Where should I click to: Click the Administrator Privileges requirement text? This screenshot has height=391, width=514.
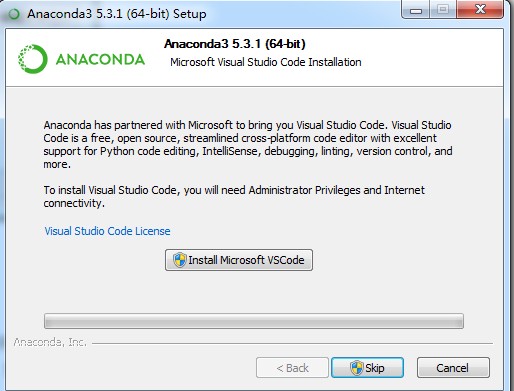(234, 196)
